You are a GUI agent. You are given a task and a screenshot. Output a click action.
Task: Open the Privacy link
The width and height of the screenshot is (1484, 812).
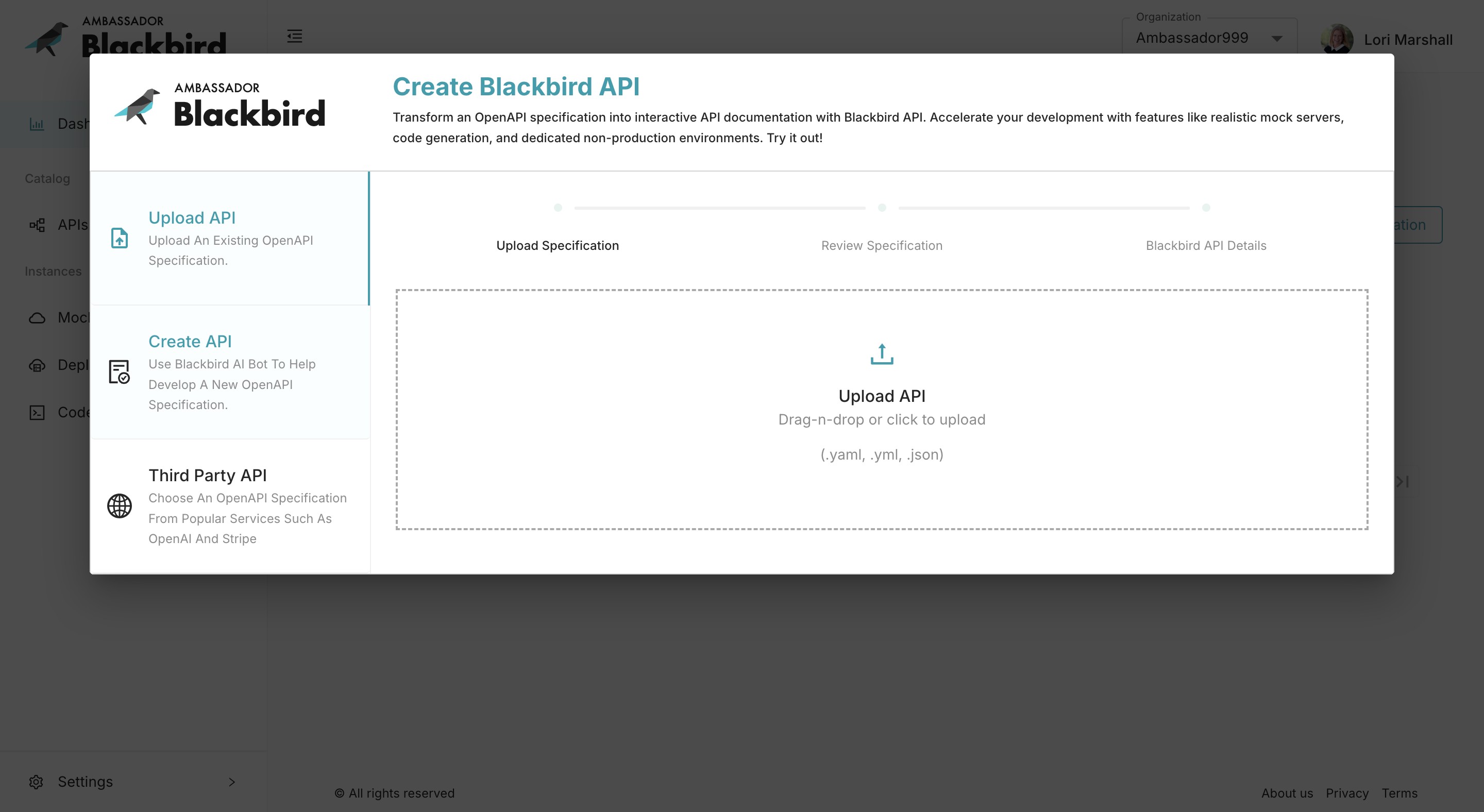pos(1347,793)
